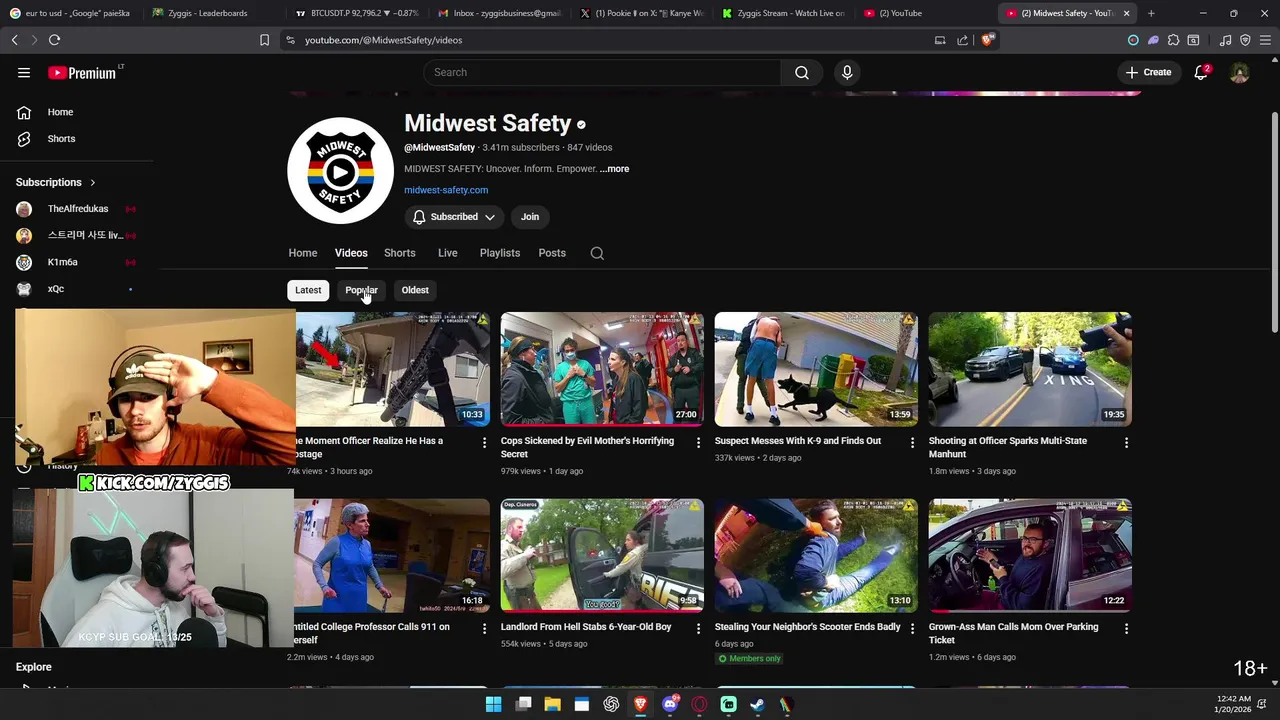Open the notifications bell
The width and height of the screenshot is (1280, 720).
[1201, 72]
